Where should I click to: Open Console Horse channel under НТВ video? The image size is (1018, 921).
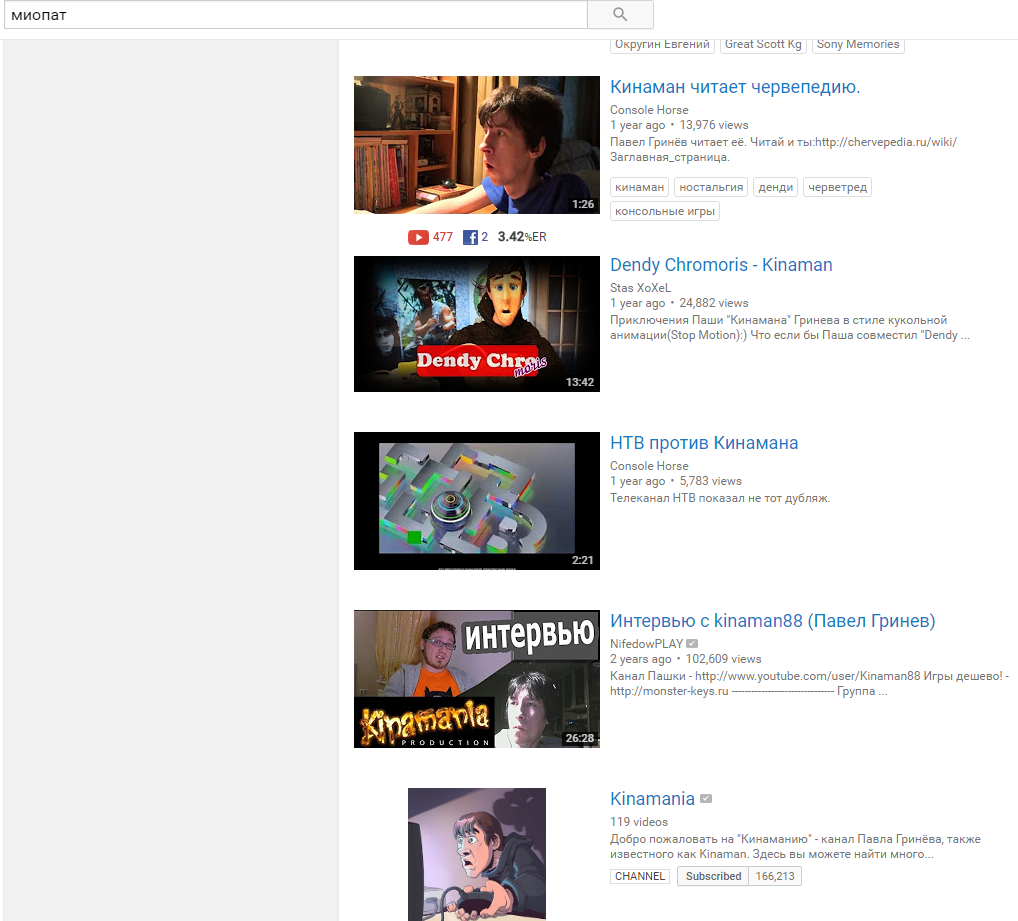click(649, 466)
